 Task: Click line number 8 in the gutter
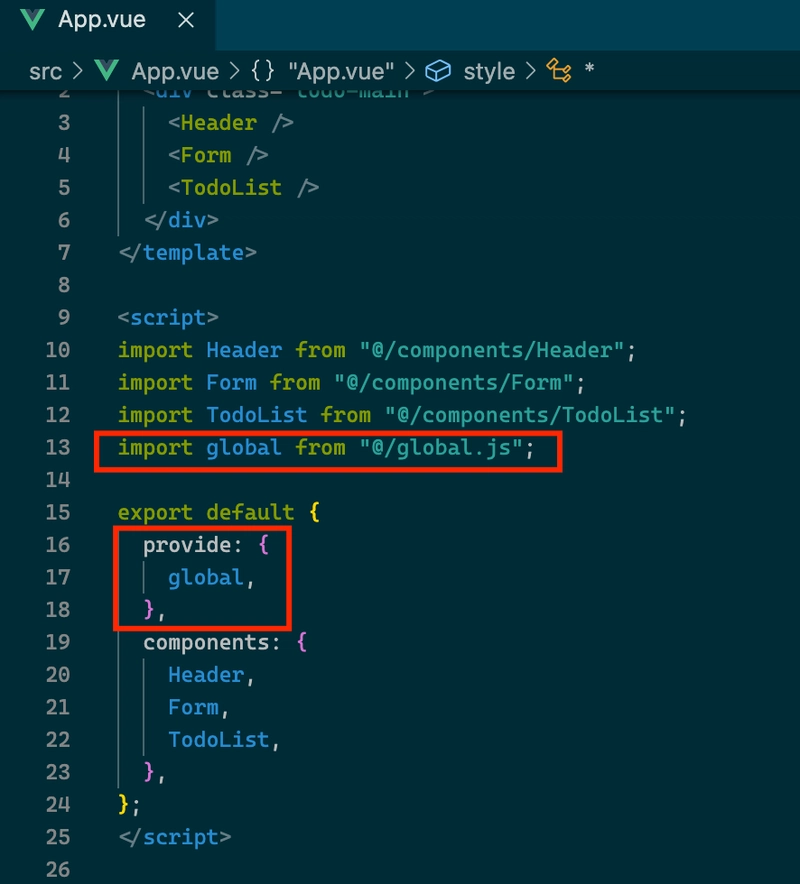coord(64,285)
